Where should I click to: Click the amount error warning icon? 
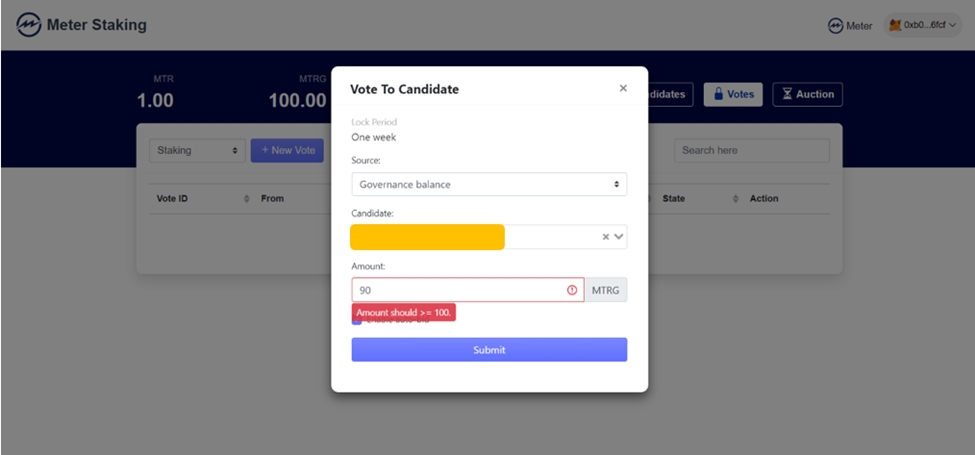pyautogui.click(x=572, y=290)
